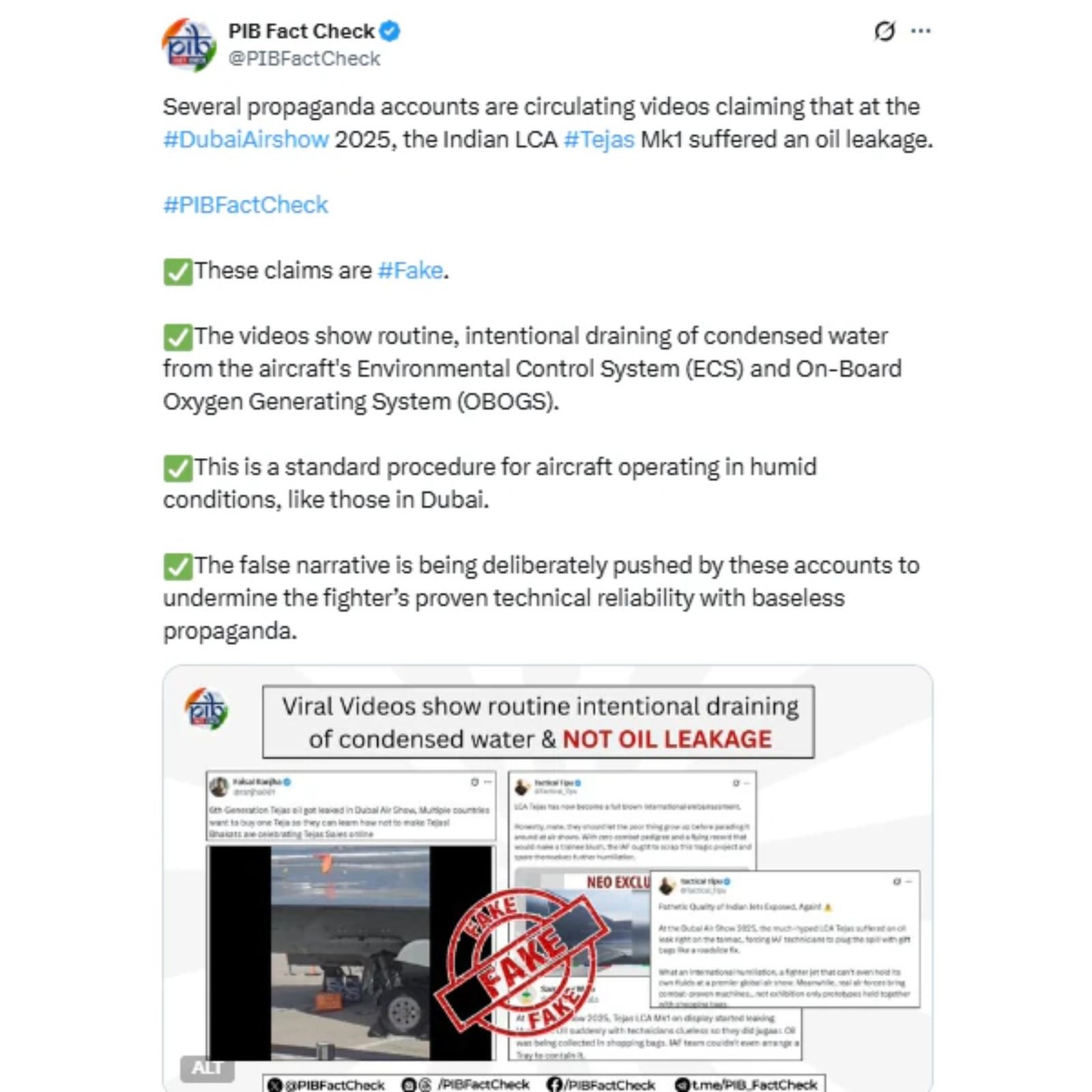Open the #Tejas hashtag link

coord(599,139)
